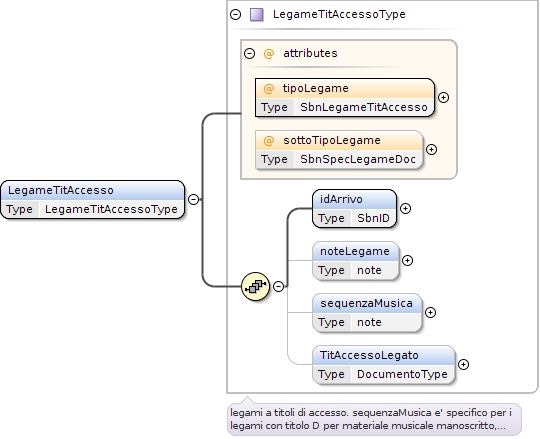Click the purple LegameTitAccessoType complex type icon
The width and height of the screenshot is (540, 439).
click(x=257, y=15)
